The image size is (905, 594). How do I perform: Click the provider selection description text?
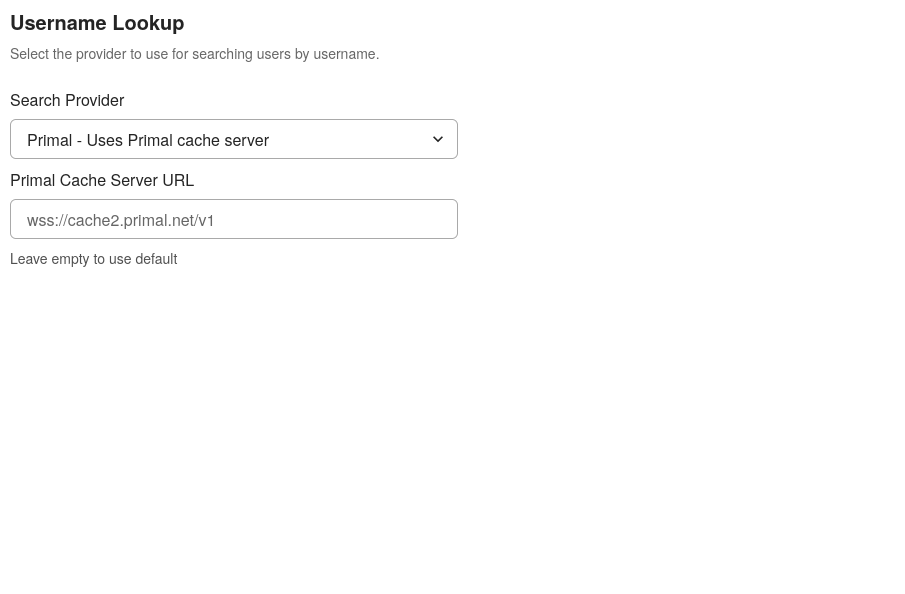coord(194,54)
